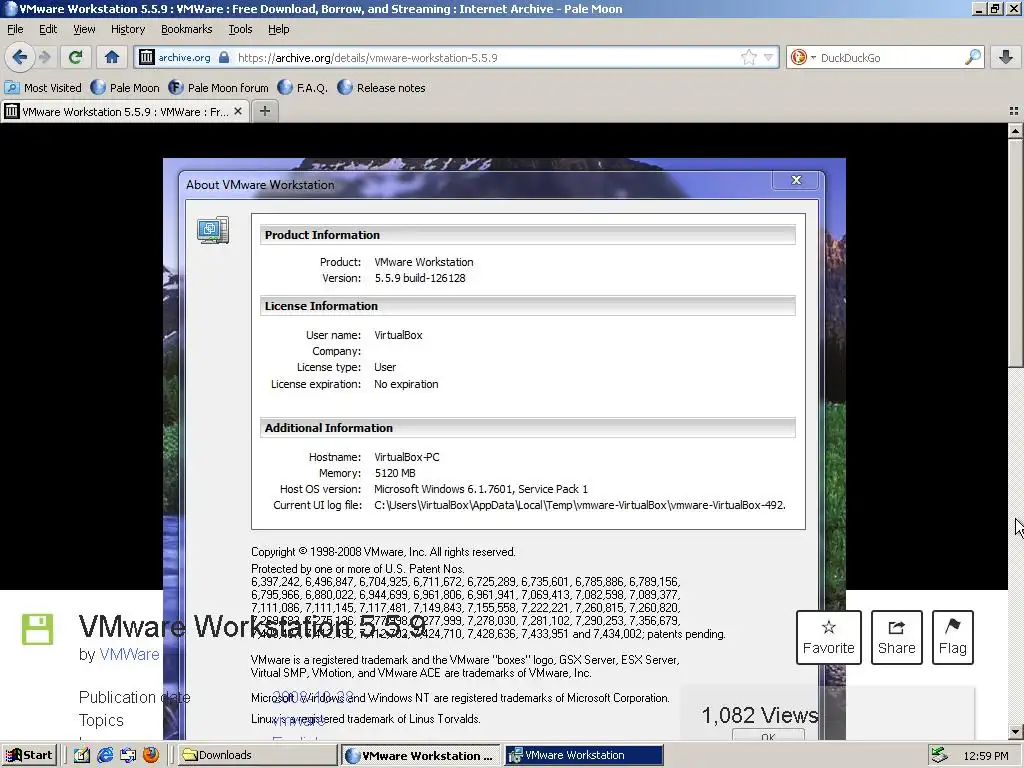The height and width of the screenshot is (768, 1024).
Task: Open the Most Visited bookmark folder
Action: point(43,88)
